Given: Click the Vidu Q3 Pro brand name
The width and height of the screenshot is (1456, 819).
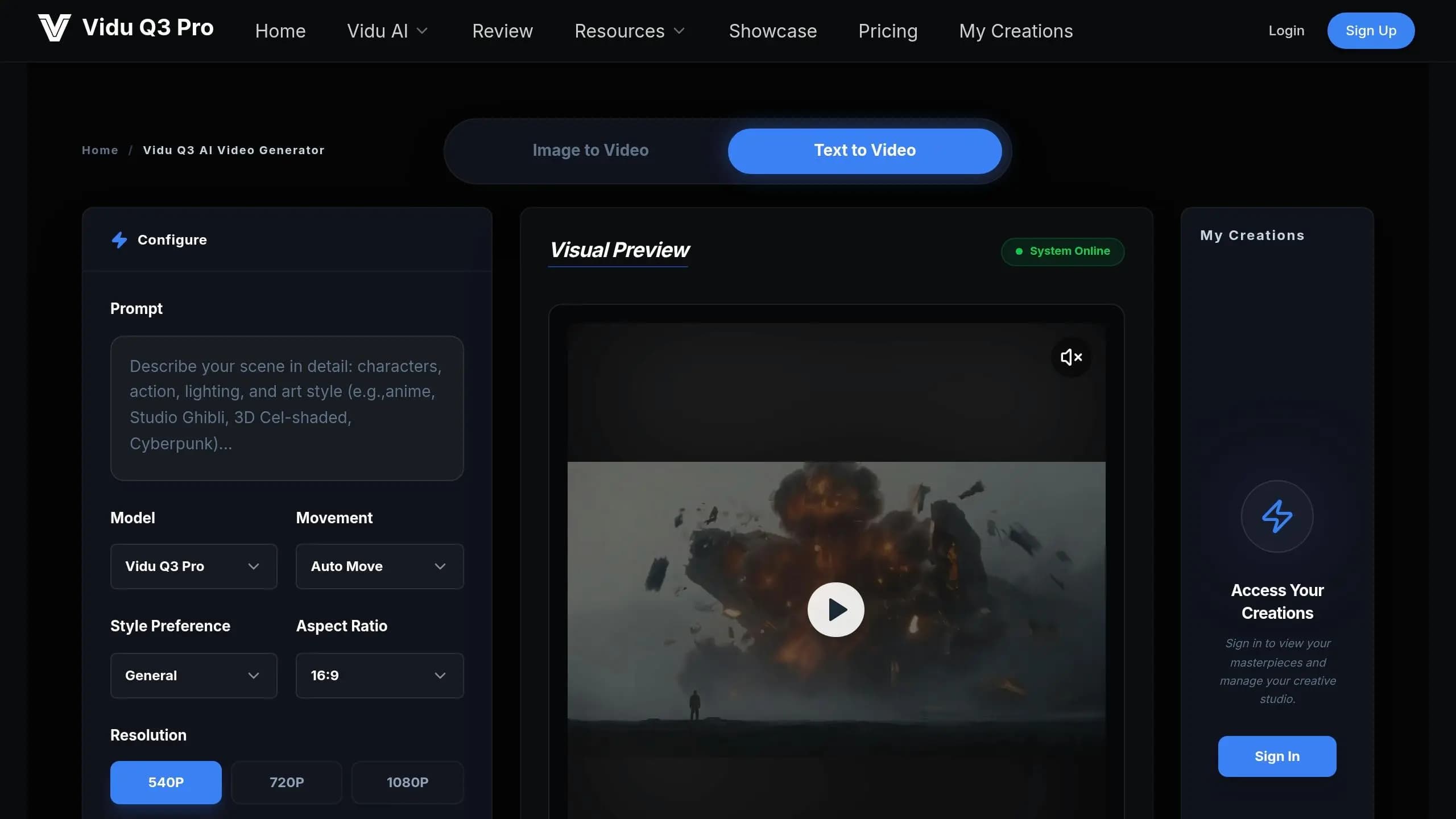Looking at the screenshot, I should pos(148,27).
